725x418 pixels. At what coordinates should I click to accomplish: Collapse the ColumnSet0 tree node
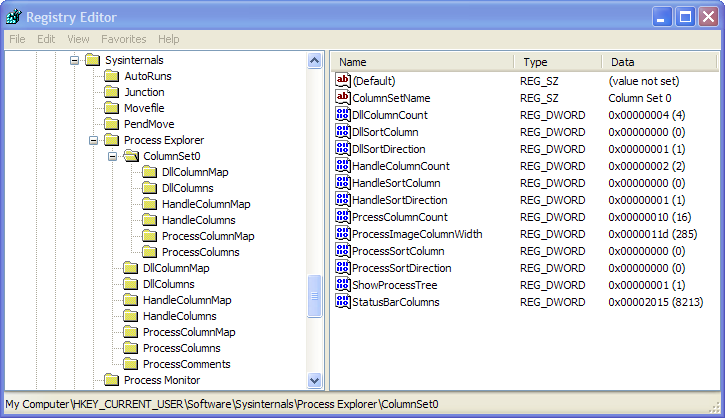tap(112, 156)
